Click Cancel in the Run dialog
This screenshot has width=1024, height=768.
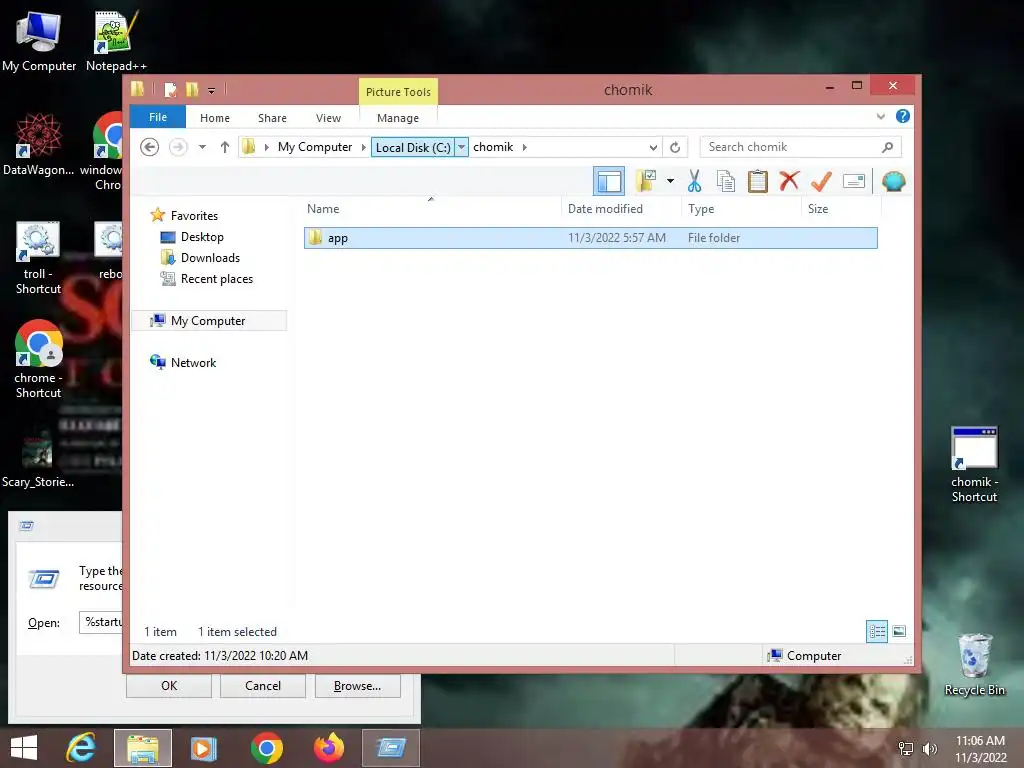pyautogui.click(x=263, y=686)
